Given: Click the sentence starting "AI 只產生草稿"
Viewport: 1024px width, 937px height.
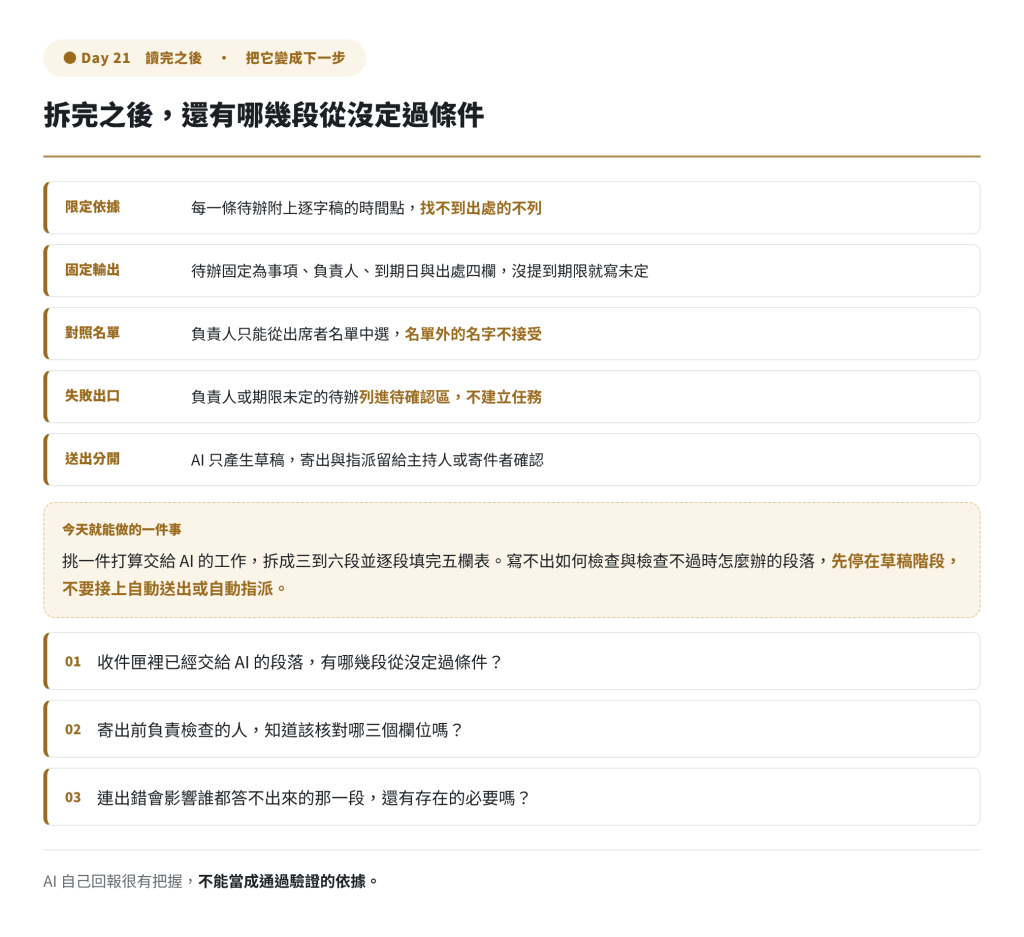Looking at the screenshot, I should click(367, 460).
